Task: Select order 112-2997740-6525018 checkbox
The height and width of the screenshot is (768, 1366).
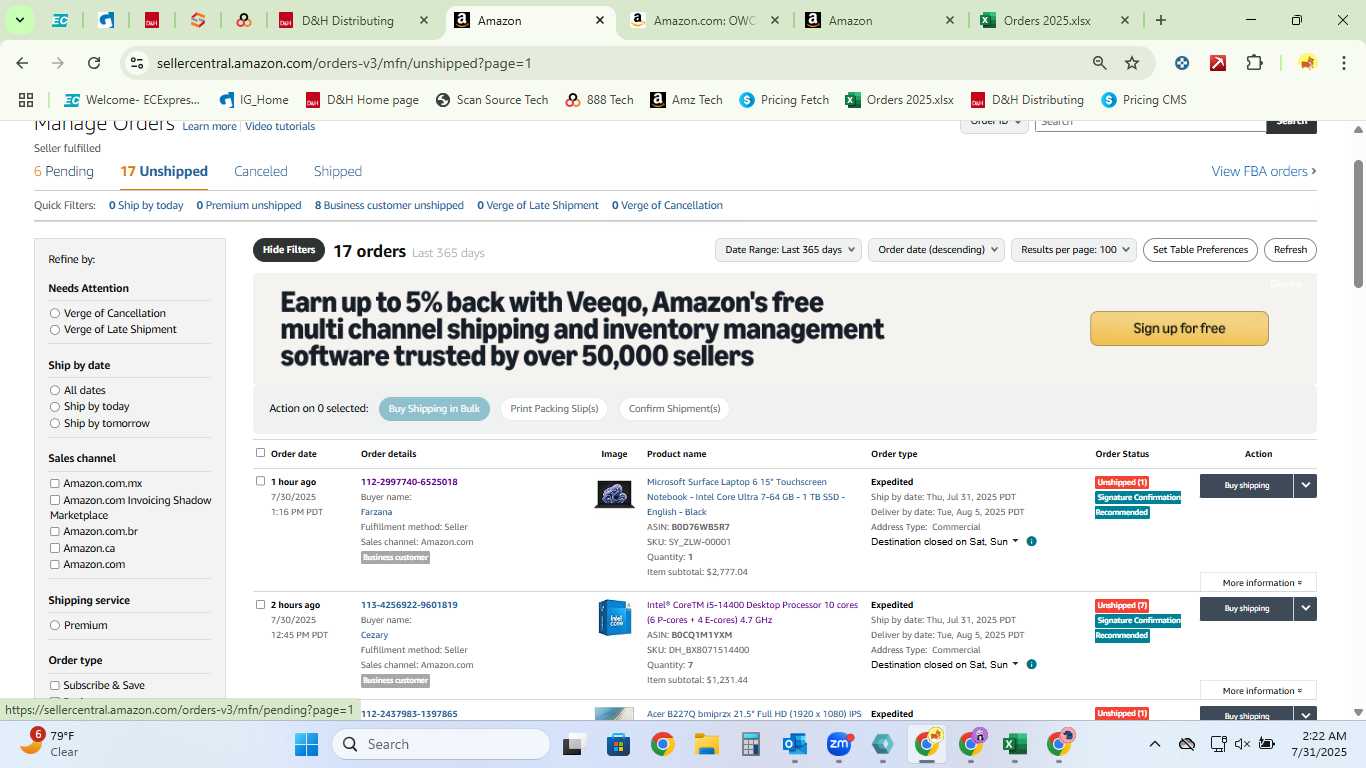Action: point(261,481)
